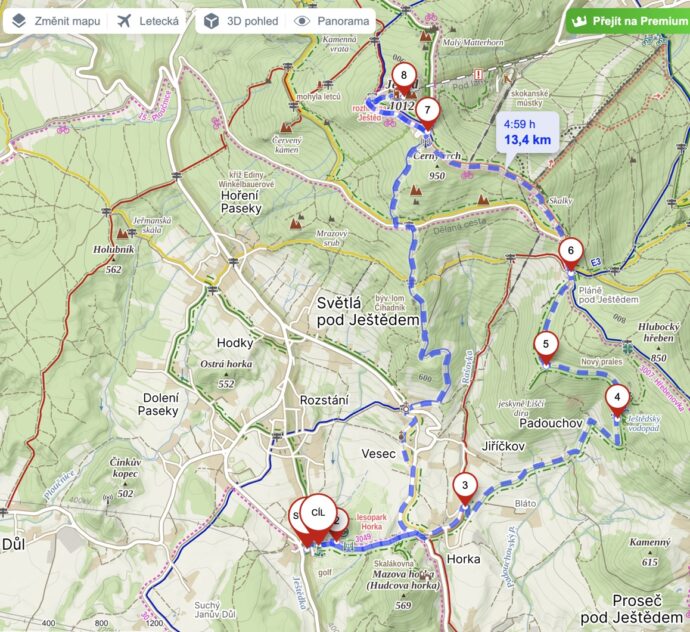Switch to Letecká aerial view
Screen dimensions: 690x632
(x=148, y=21)
